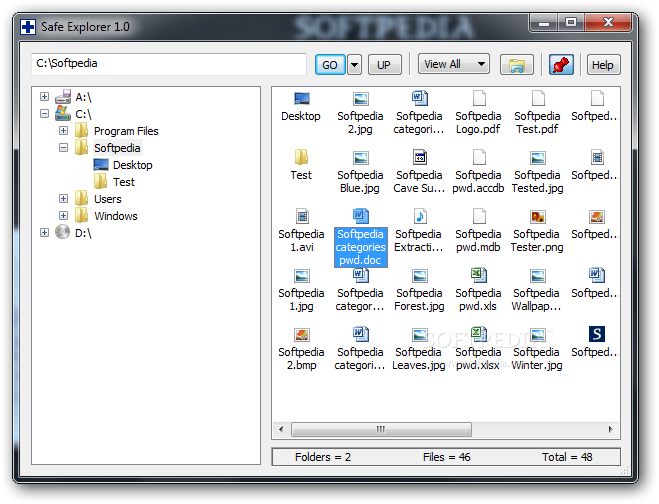
Task: Select the Softpedia Tested.jpg icon
Action: pyautogui.click(x=538, y=158)
